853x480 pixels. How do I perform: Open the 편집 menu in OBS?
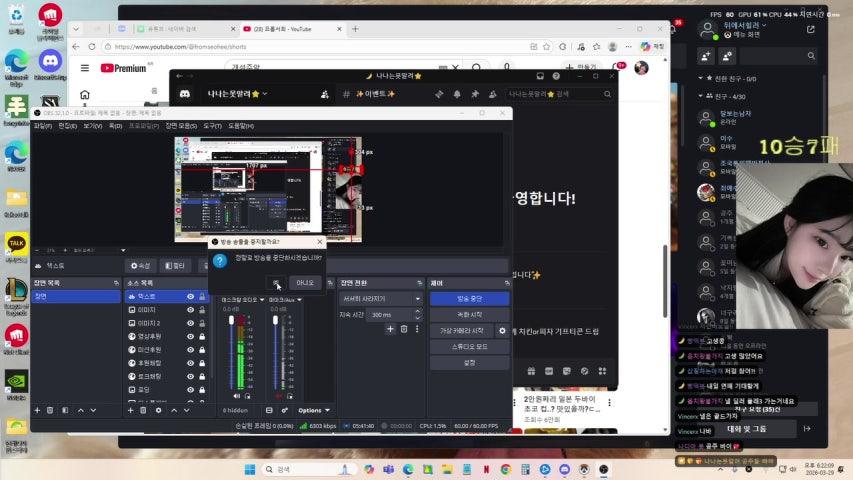click(x=67, y=126)
